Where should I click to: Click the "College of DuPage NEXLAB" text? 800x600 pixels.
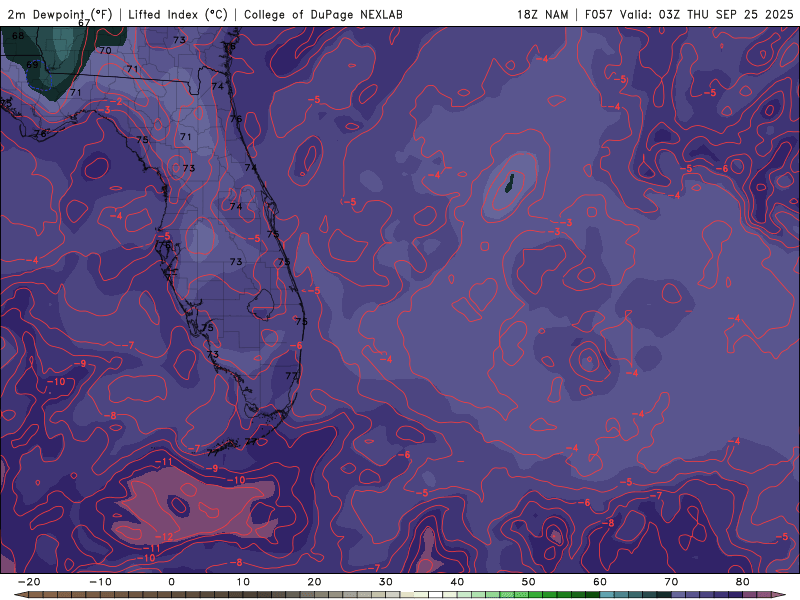[x=323, y=14]
